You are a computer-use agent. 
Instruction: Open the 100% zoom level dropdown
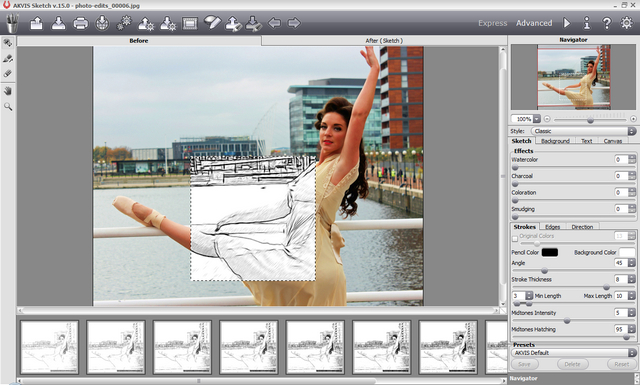[x=537, y=119]
